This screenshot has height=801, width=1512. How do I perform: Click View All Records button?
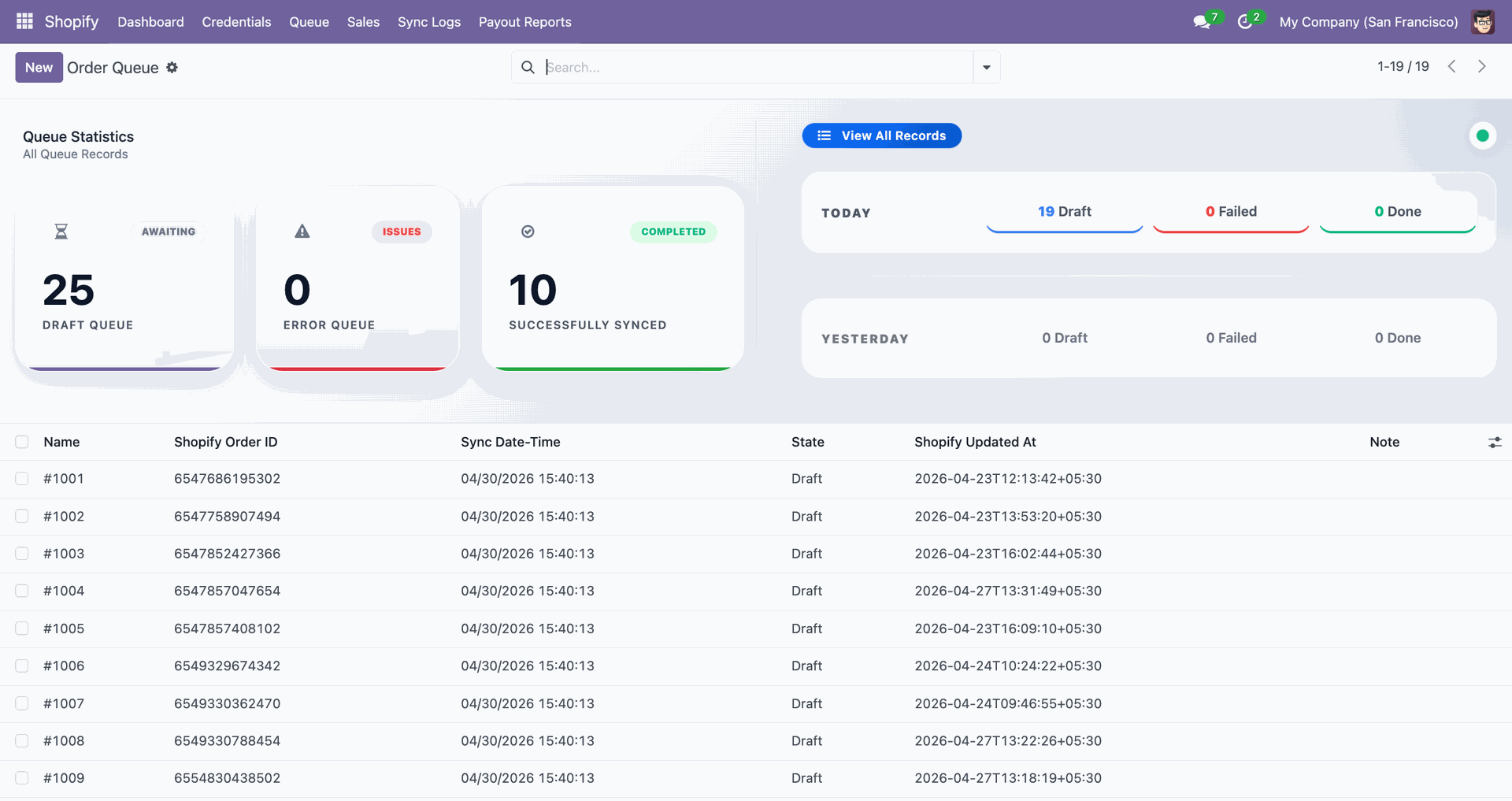881,135
